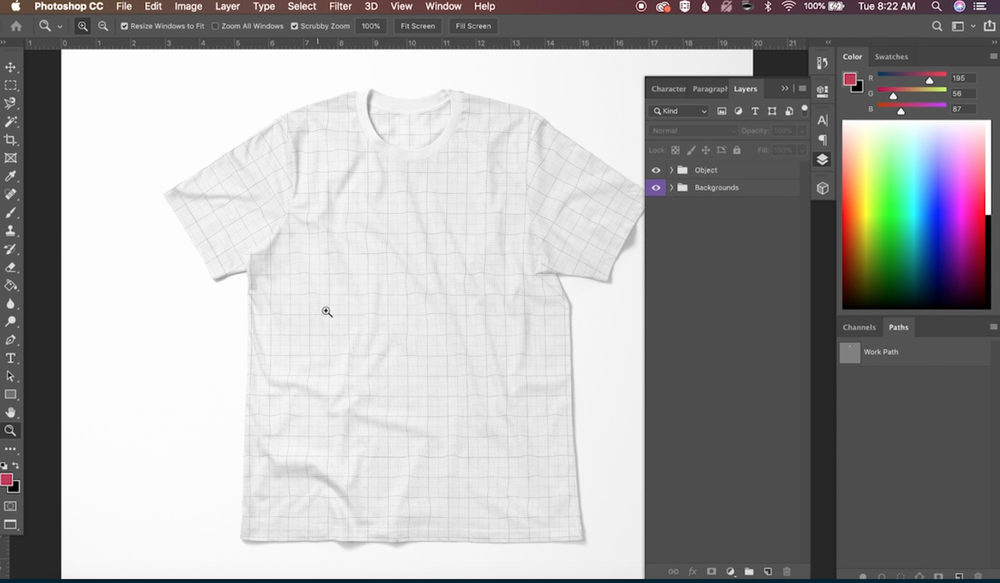Create new adjustment layer icon
Viewport: 1000px width, 583px height.
click(730, 572)
